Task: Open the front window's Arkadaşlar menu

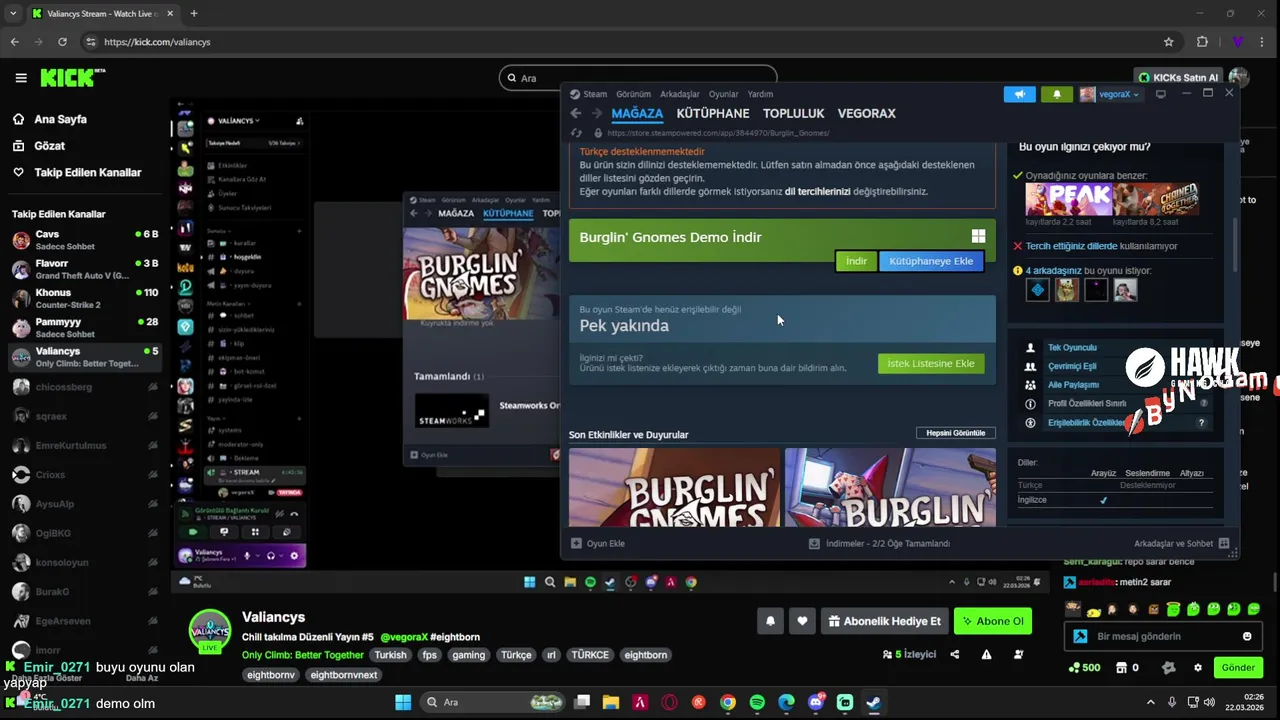Action: [680, 94]
